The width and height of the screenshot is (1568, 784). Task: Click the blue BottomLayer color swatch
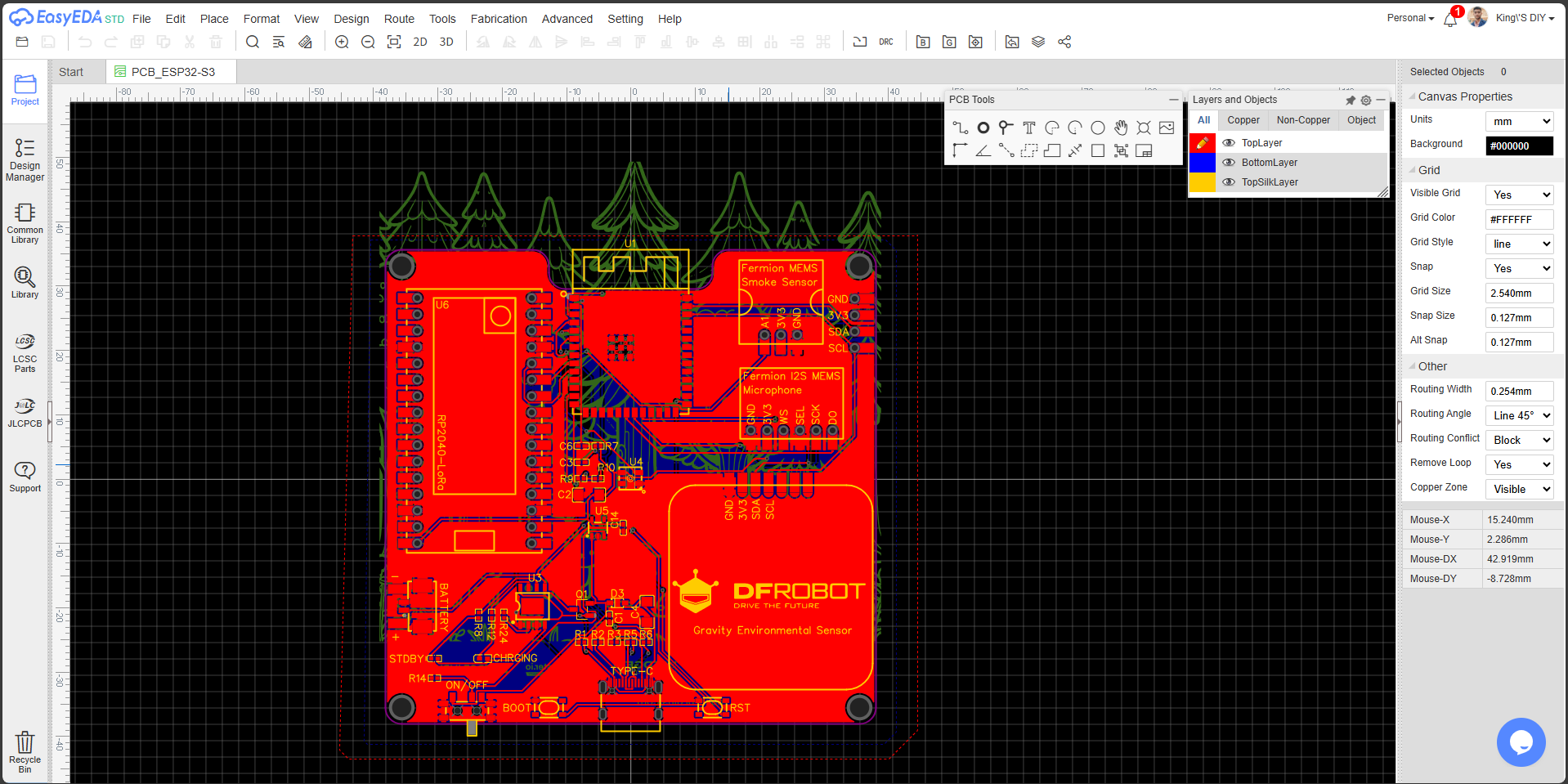click(1202, 163)
